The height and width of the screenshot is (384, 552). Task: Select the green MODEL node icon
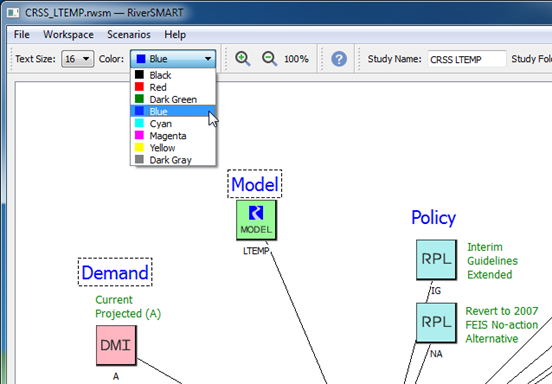[x=256, y=220]
